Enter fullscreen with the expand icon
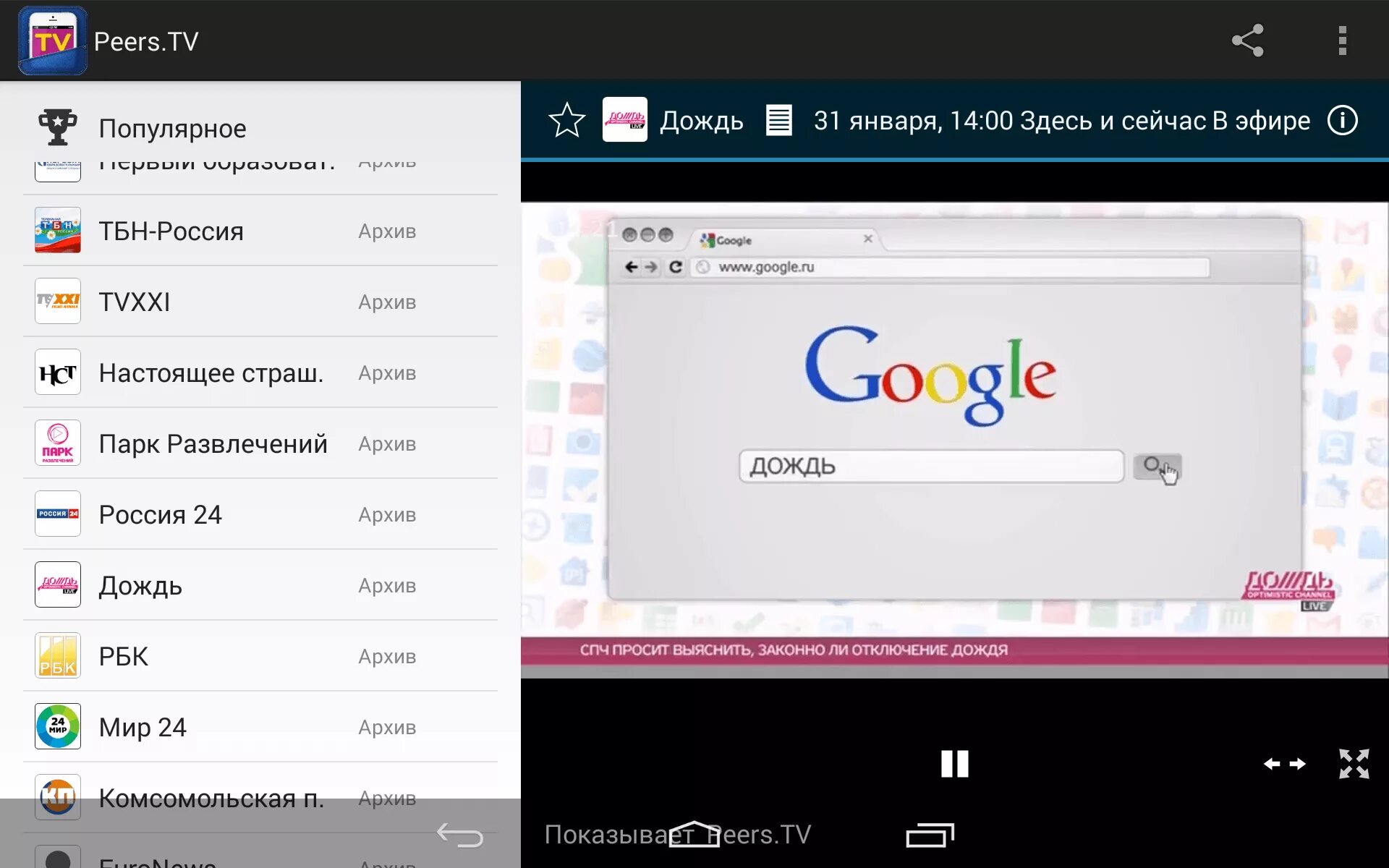This screenshot has height=868, width=1389. coord(1354,764)
